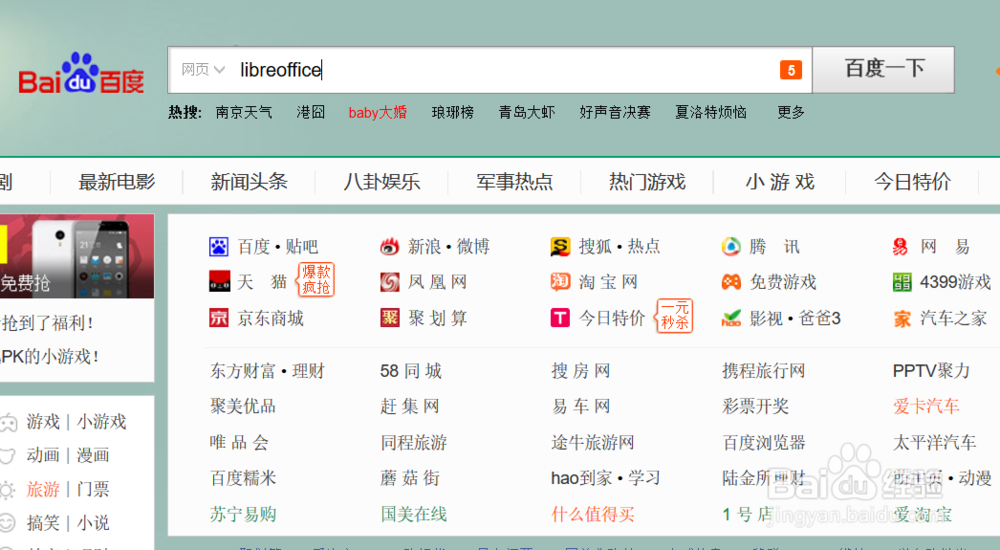Click the 4399 green icon
This screenshot has width=1000, height=550.
click(x=902, y=281)
